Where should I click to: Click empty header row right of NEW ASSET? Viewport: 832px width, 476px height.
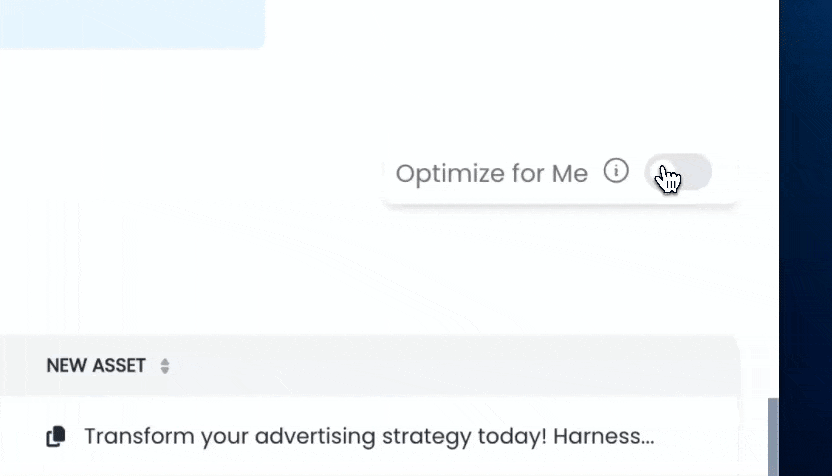pyautogui.click(x=450, y=366)
